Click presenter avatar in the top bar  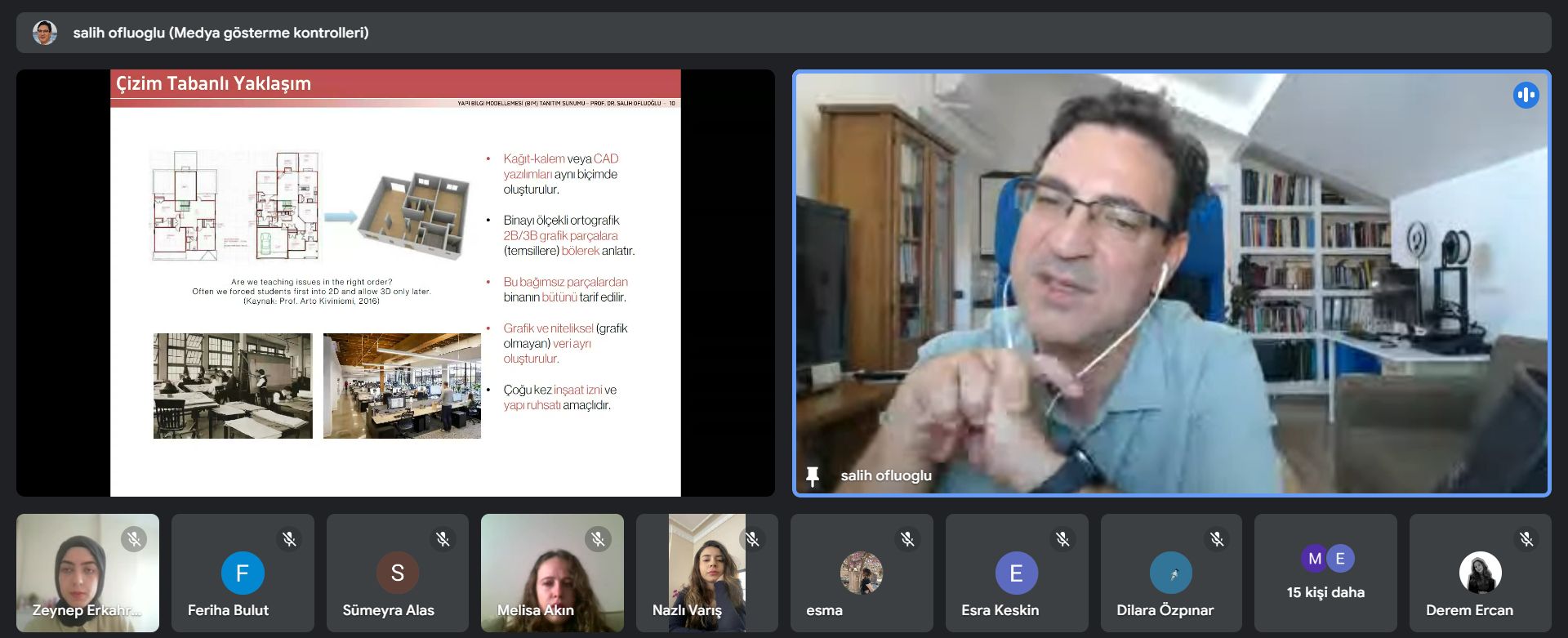(45, 33)
